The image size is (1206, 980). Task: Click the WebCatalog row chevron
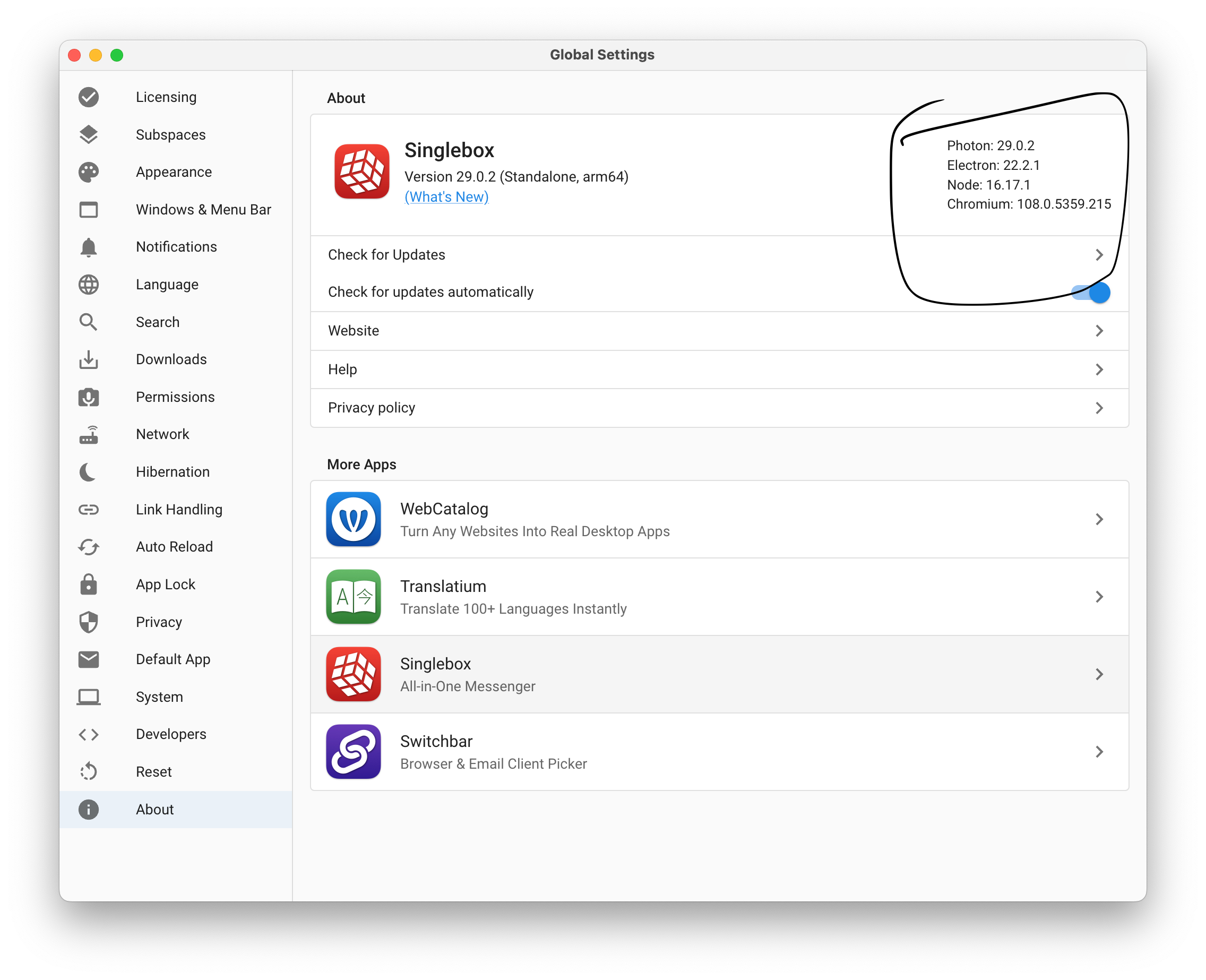coord(1099,519)
